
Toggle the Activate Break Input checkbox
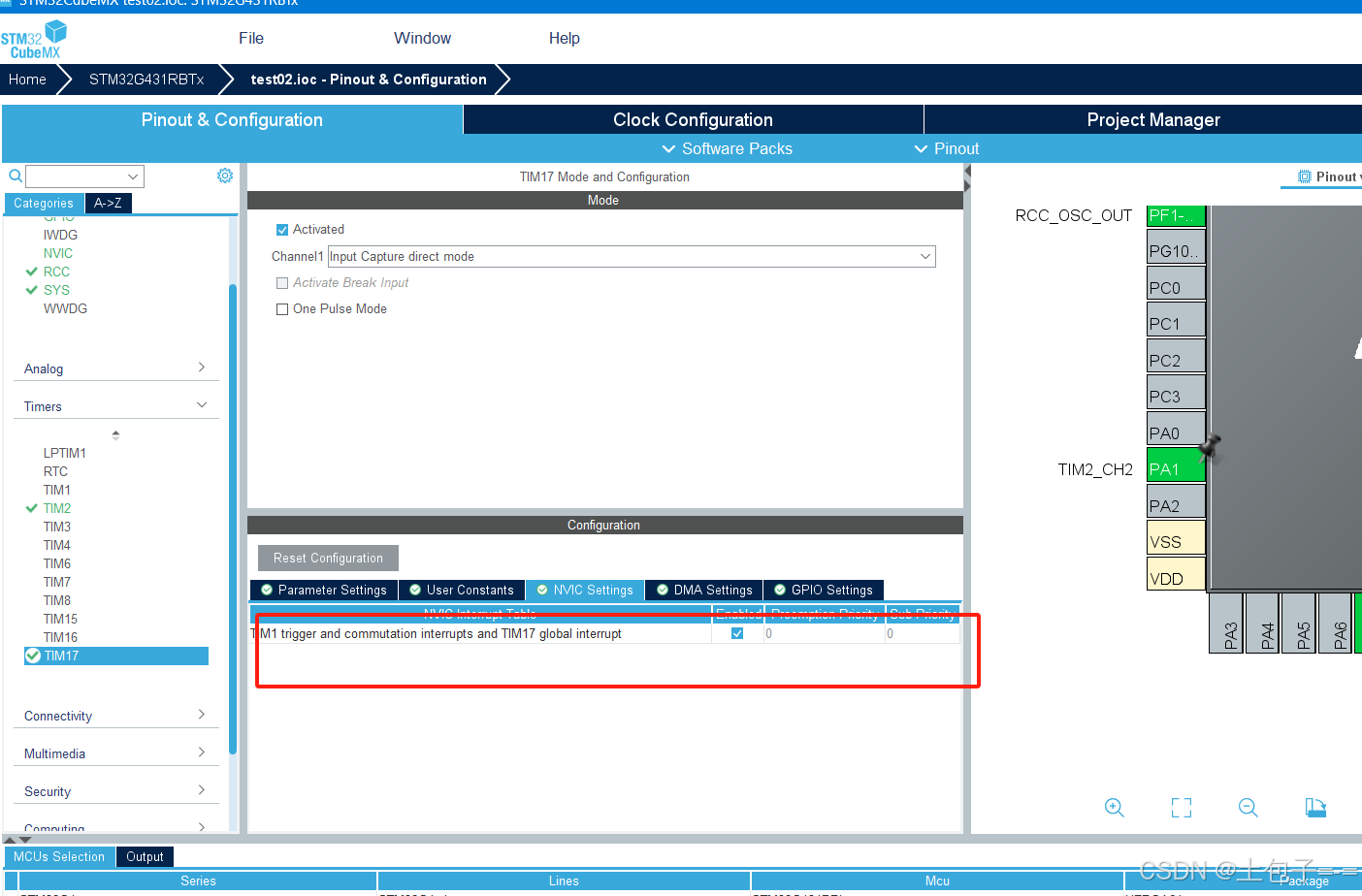[282, 283]
